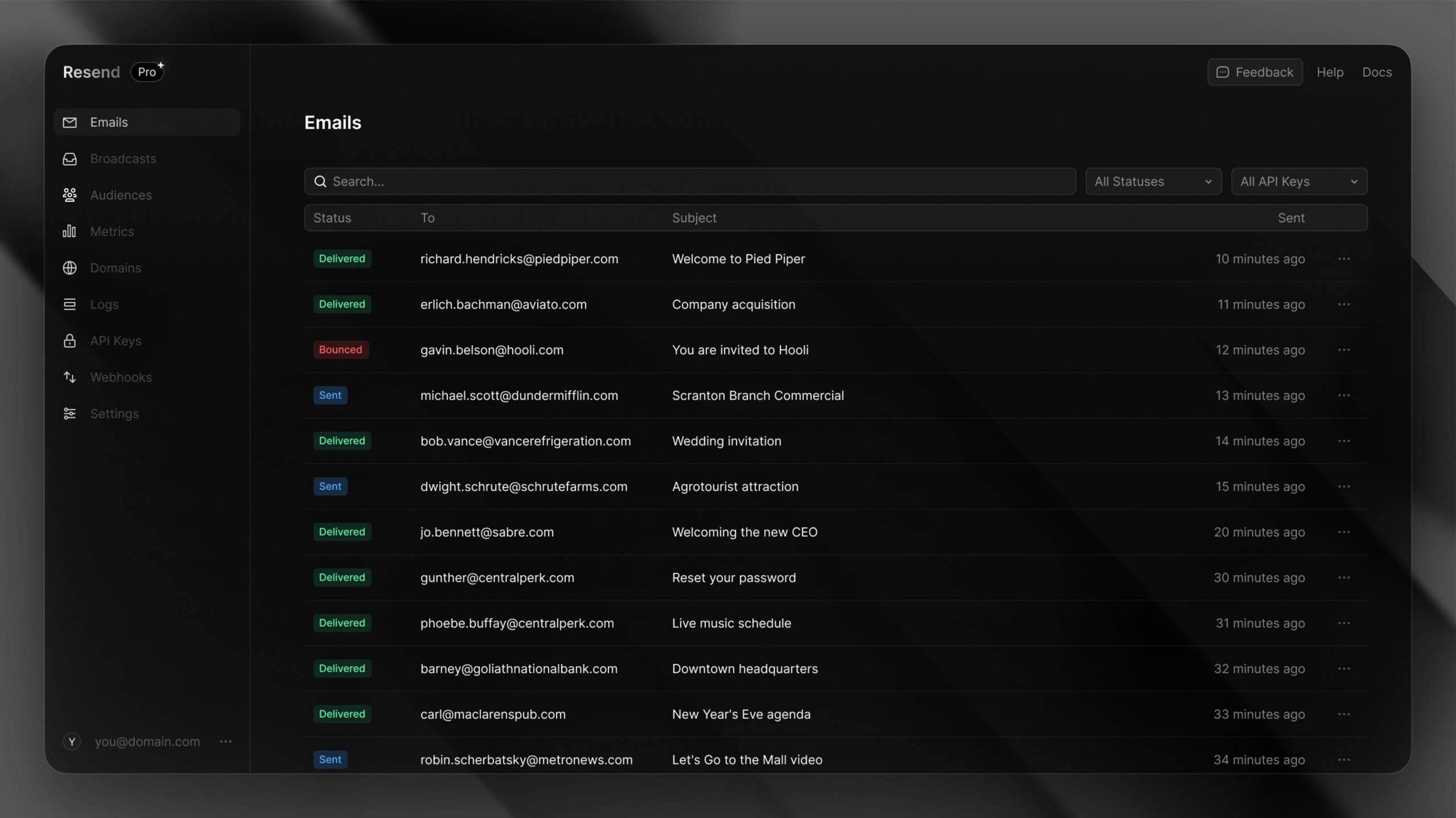
Task: Open the Webhooks arrows icon
Action: pos(69,377)
